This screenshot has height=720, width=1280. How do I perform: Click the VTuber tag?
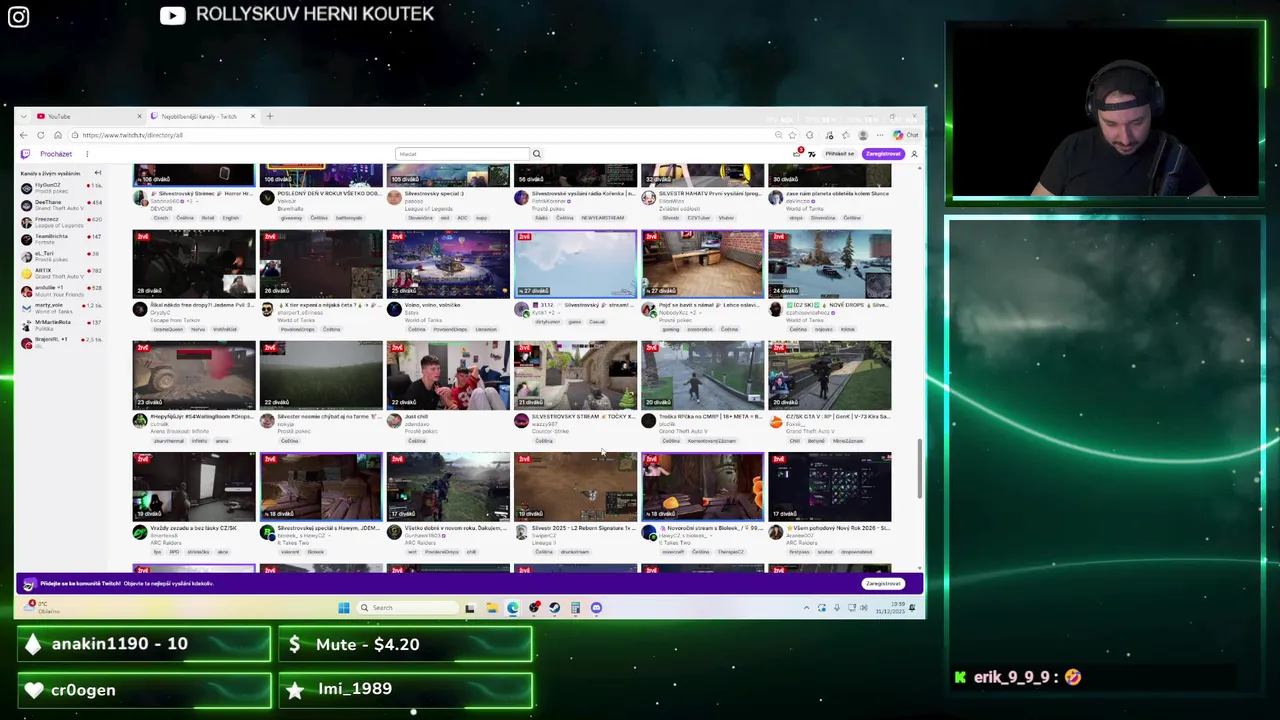point(725,218)
